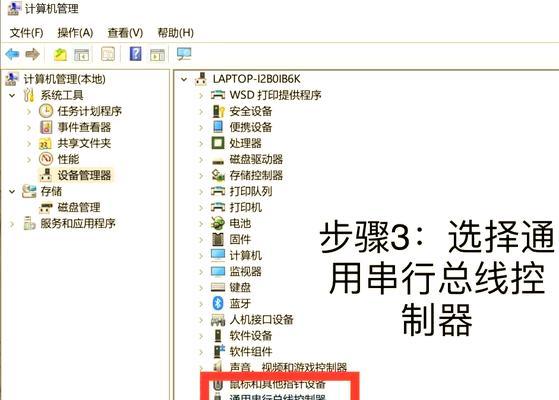Expand the 打印队列 category
Image resolution: width=559 pixels, height=400 pixels.
(201, 192)
